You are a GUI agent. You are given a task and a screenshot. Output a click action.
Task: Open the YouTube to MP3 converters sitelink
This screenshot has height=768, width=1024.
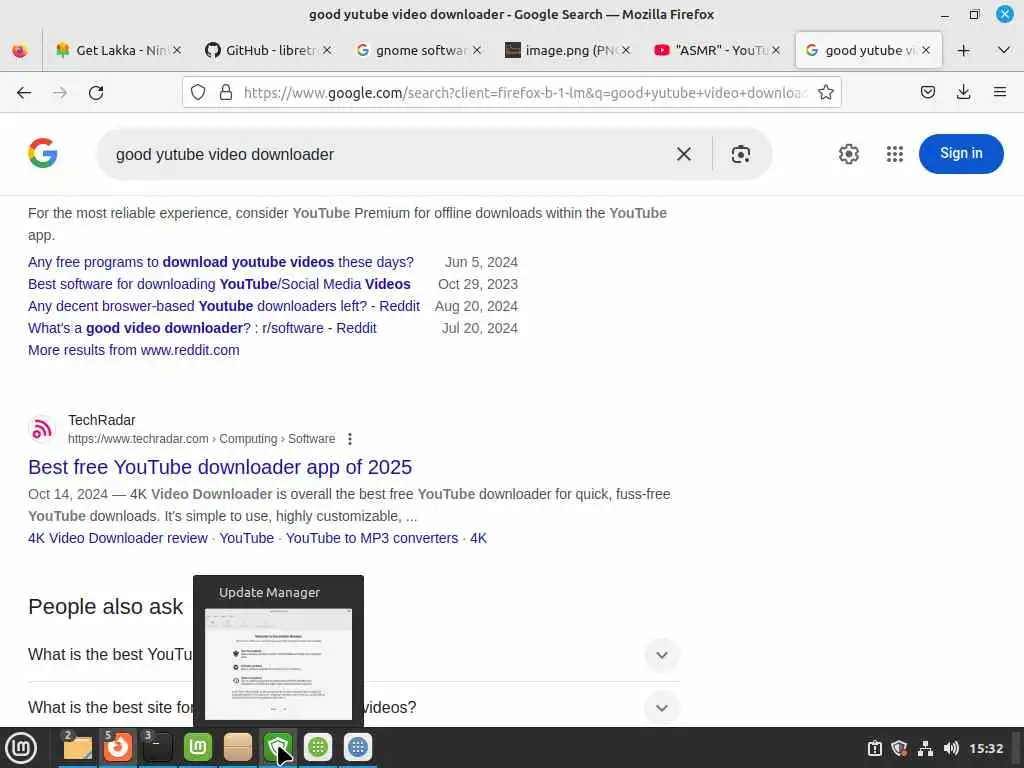372,538
